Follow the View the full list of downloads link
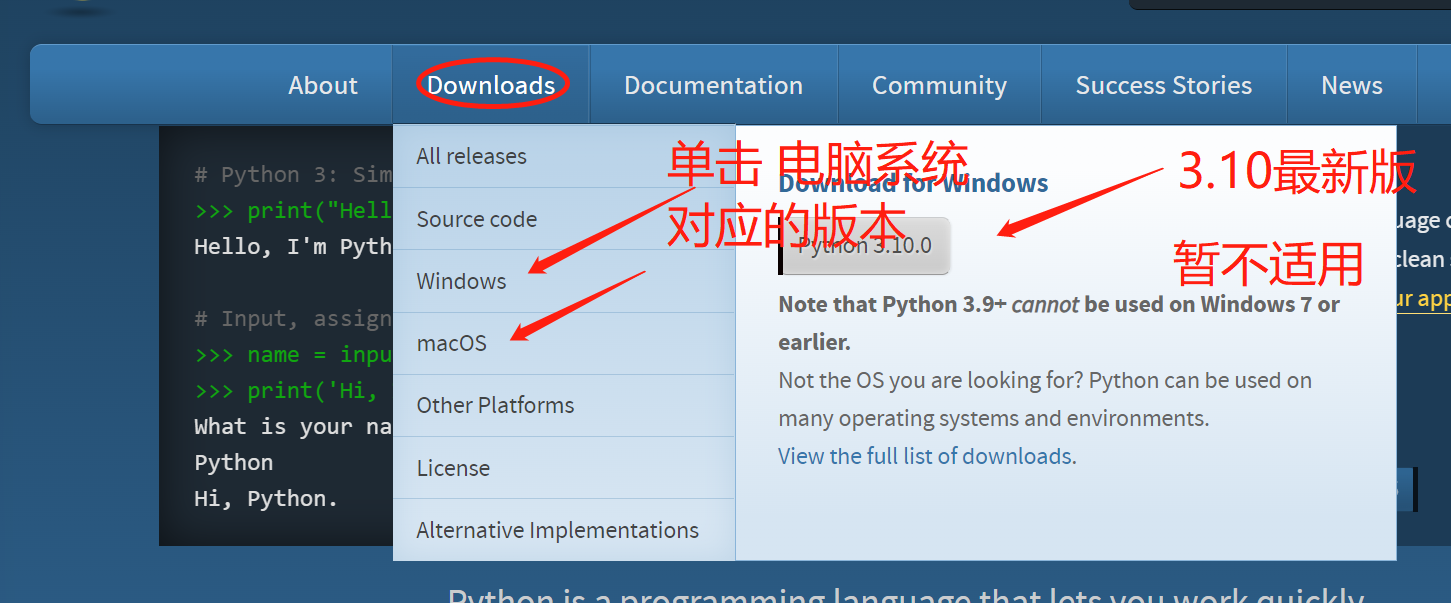The height and width of the screenshot is (603, 1451). [925, 456]
